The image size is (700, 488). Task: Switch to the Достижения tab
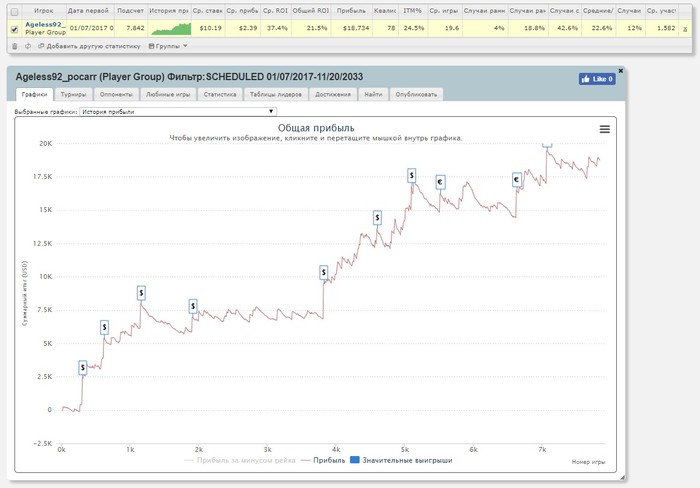click(x=333, y=94)
